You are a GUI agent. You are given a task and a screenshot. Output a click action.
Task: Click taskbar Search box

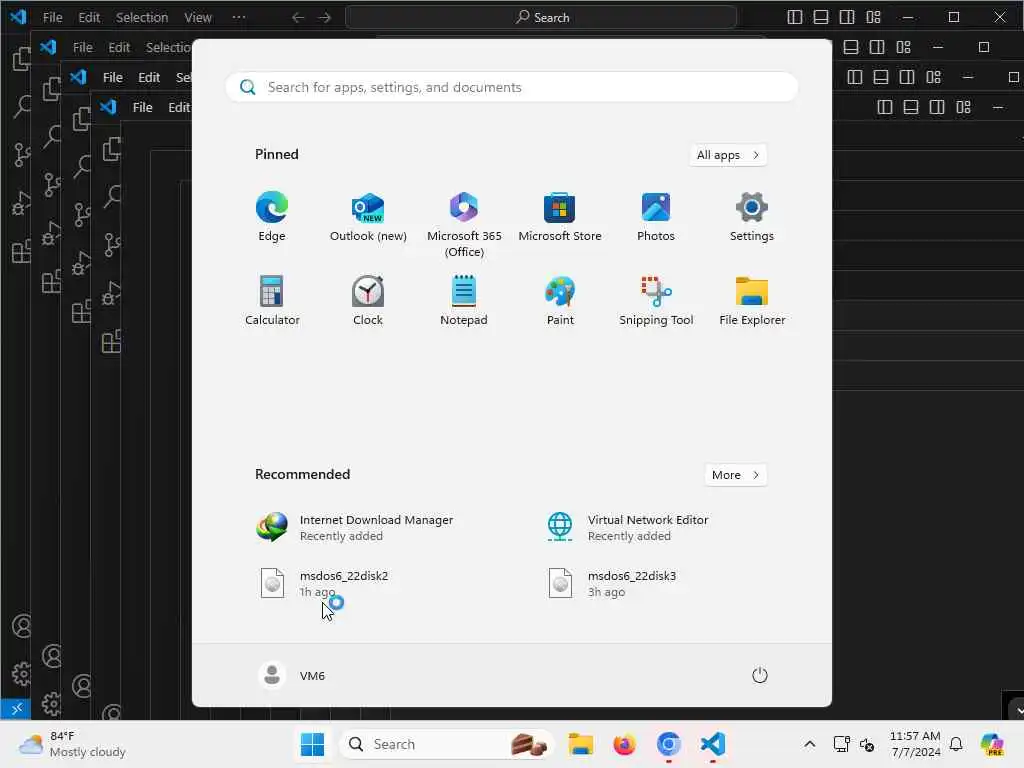(447, 744)
